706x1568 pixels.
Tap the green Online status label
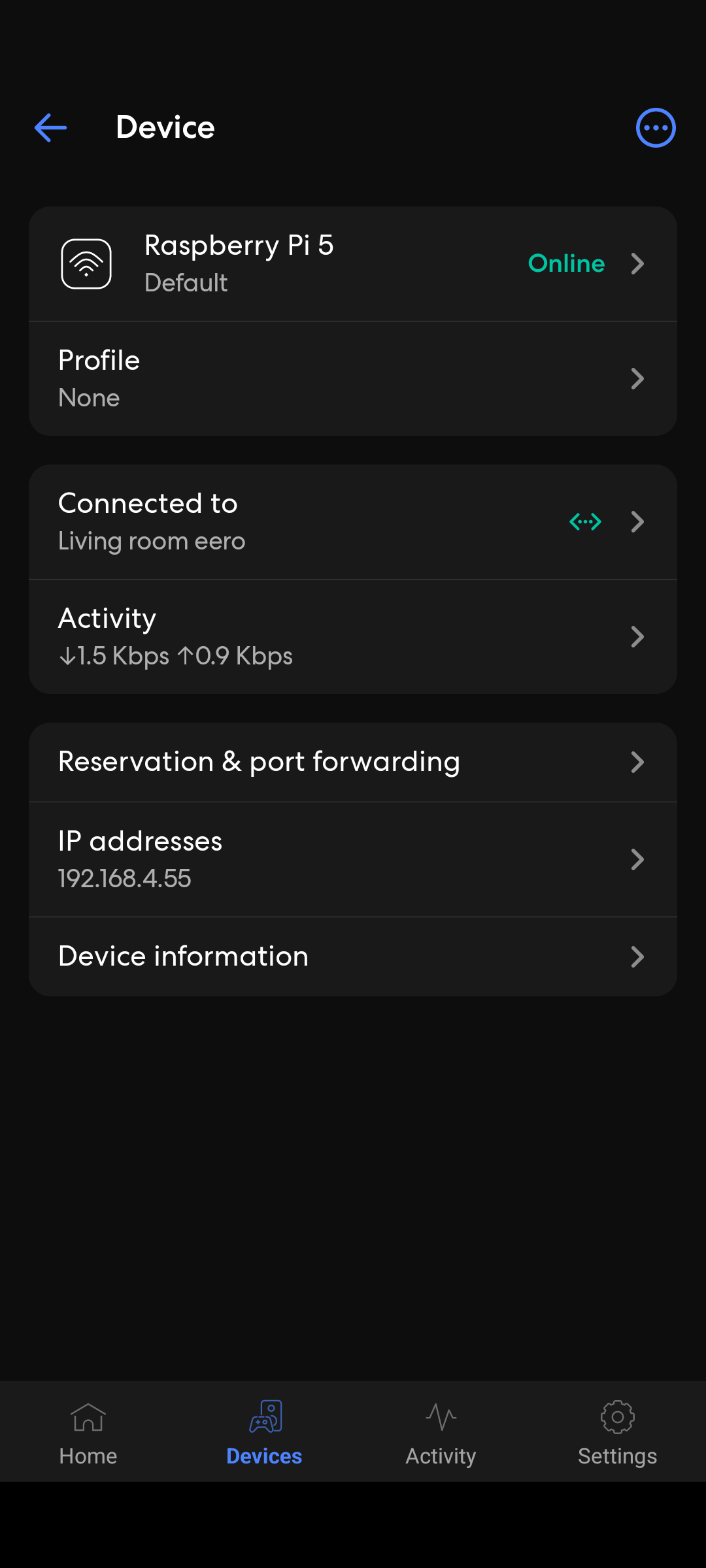click(566, 263)
